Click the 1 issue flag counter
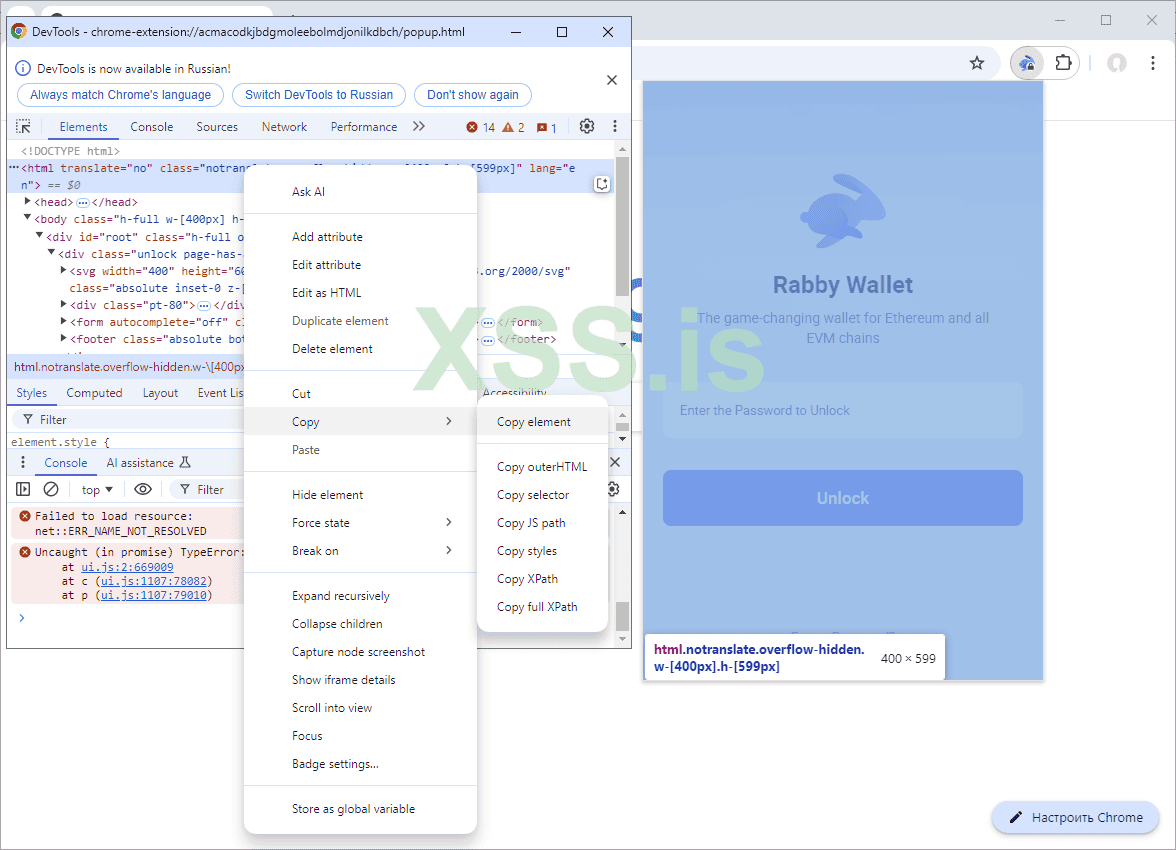Screen dimensions: 1176x850 click(547, 128)
